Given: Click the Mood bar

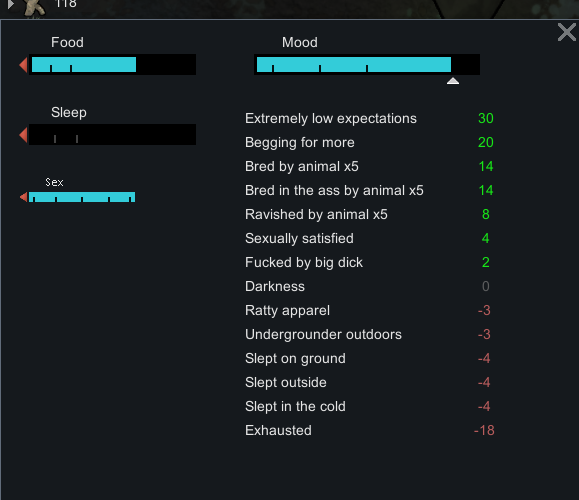Looking at the screenshot, I should coord(367,65).
